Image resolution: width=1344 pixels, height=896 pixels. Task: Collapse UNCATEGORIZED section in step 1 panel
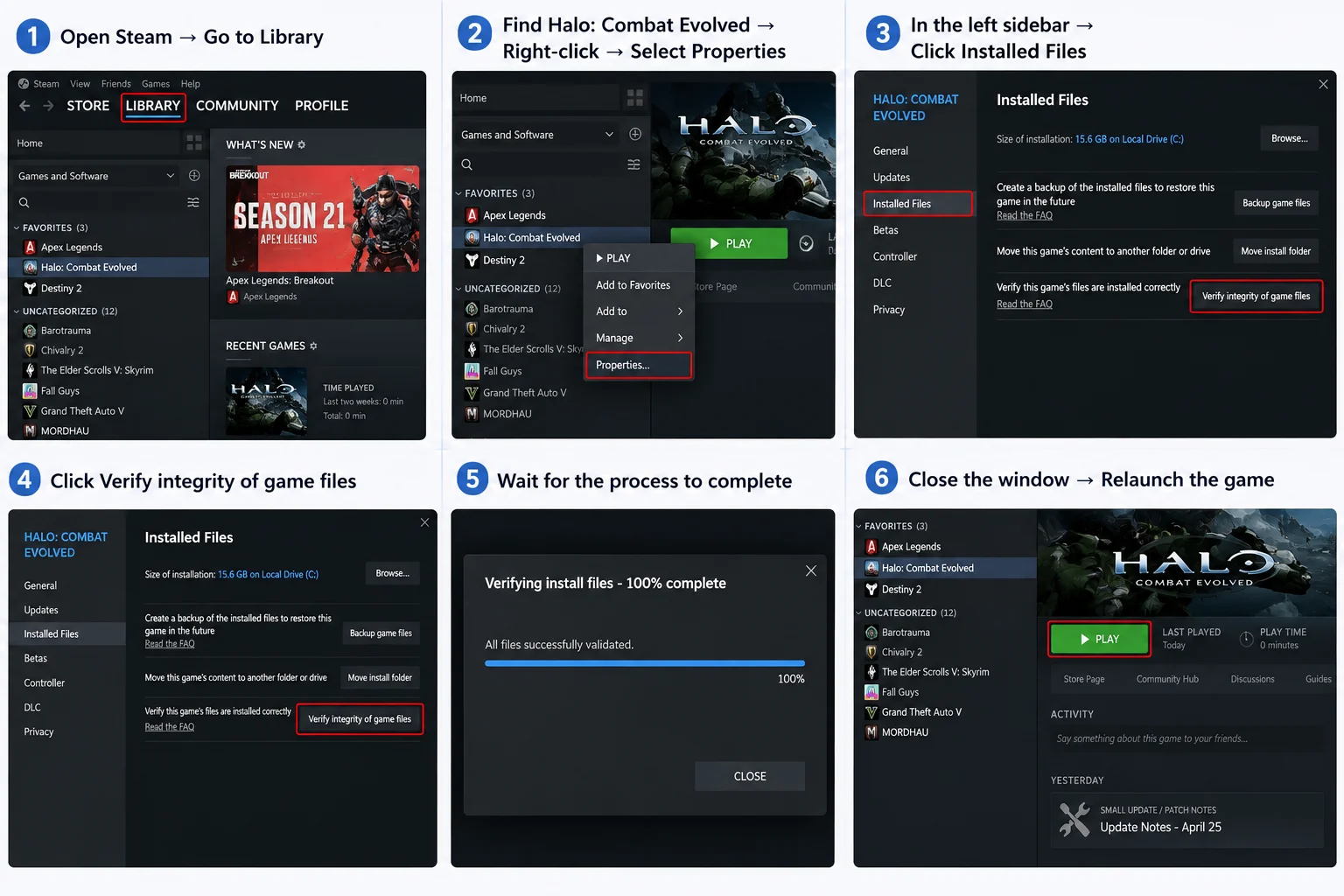[17, 311]
